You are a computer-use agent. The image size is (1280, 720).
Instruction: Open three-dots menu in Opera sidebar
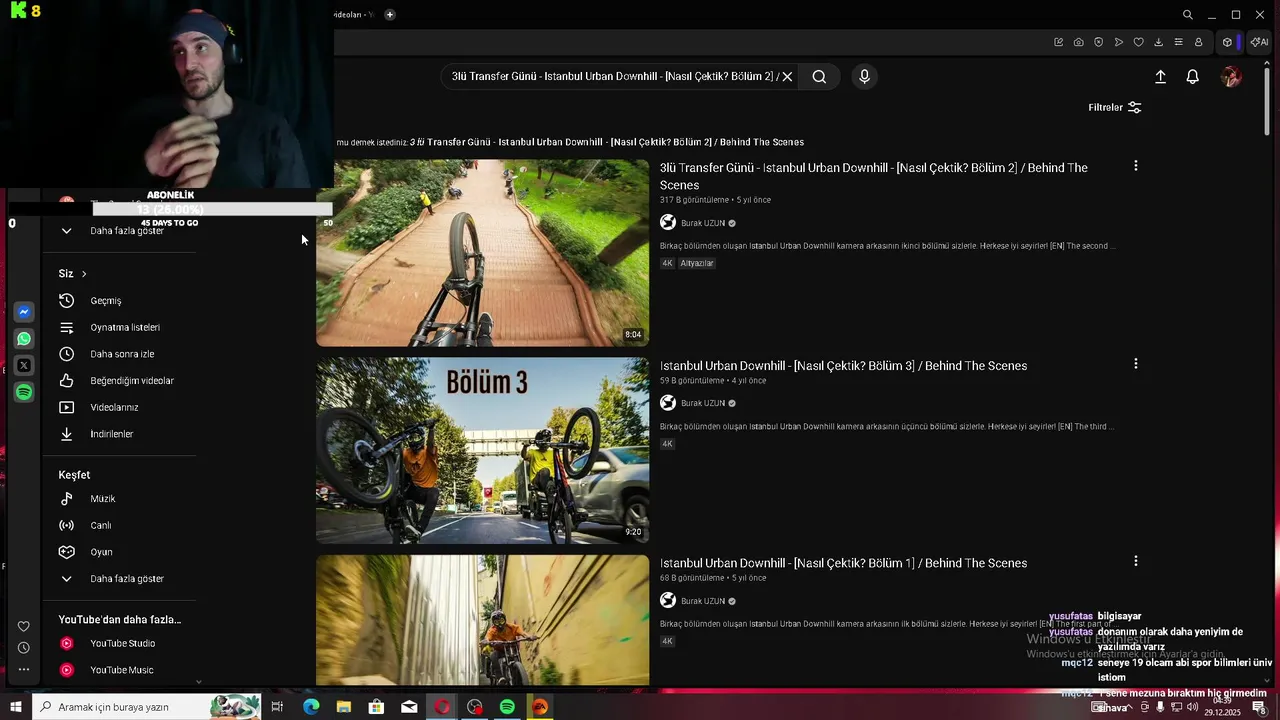pos(24,670)
